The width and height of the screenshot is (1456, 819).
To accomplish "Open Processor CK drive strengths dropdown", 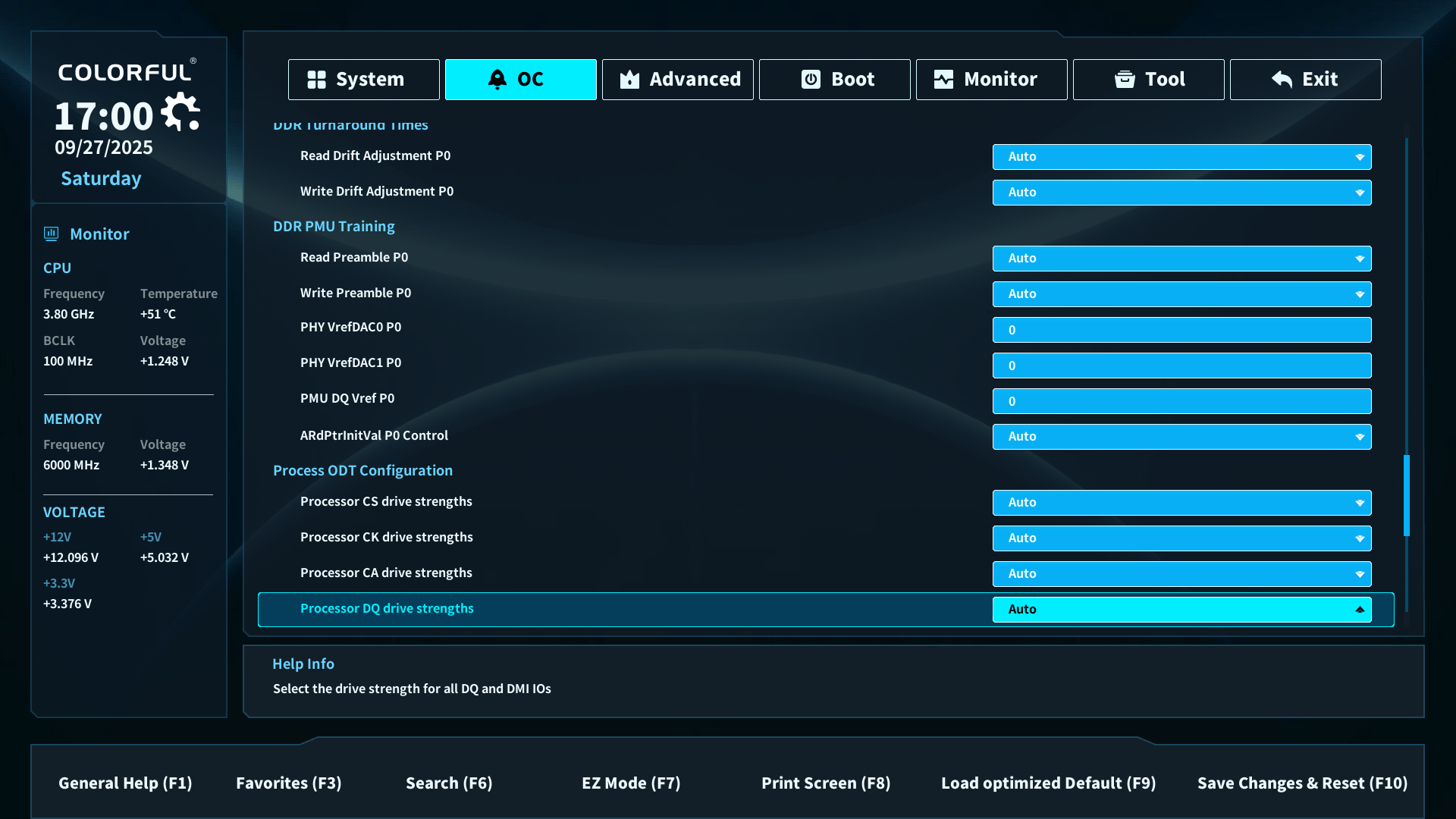I will [1181, 538].
